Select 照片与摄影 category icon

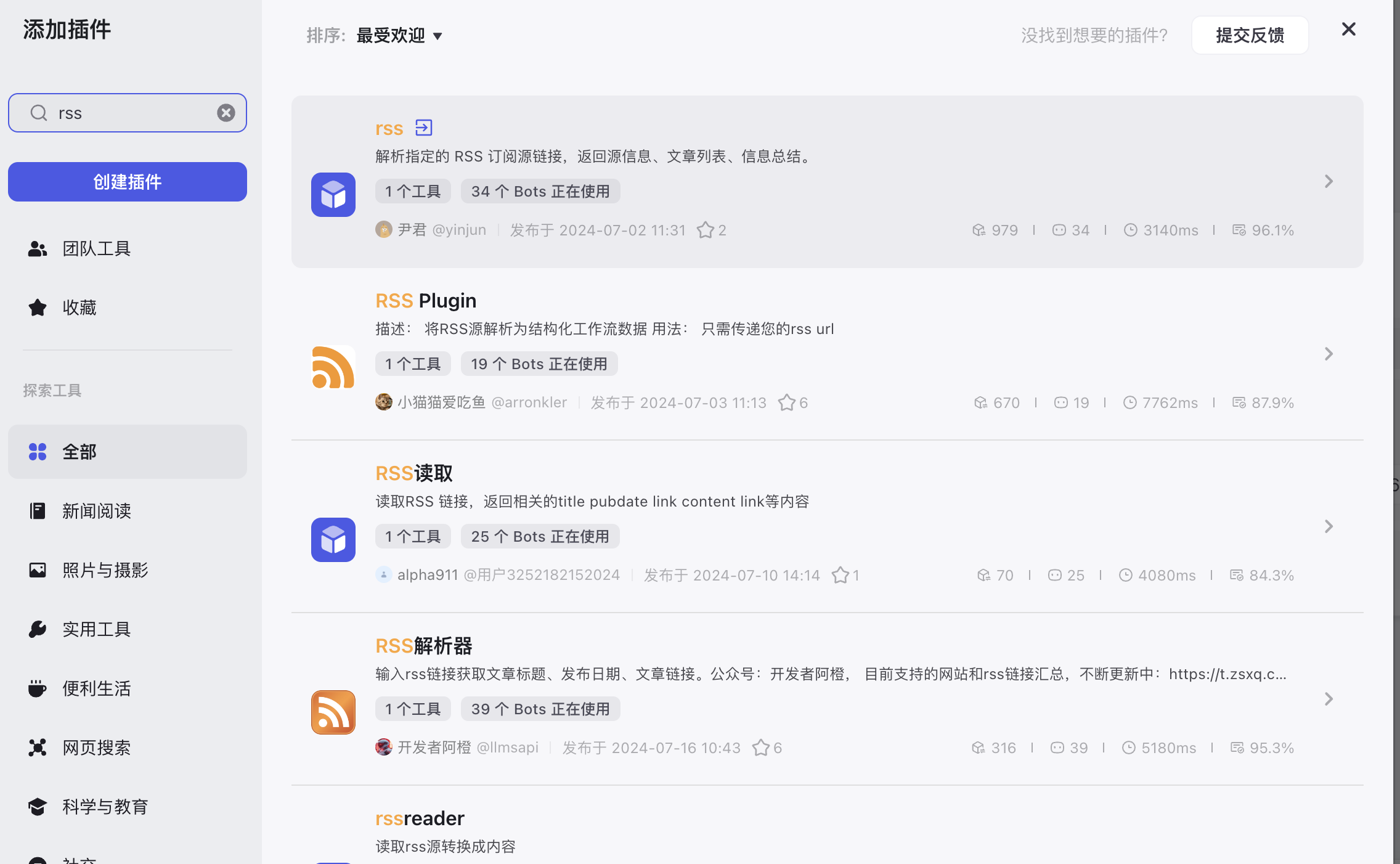pos(38,570)
